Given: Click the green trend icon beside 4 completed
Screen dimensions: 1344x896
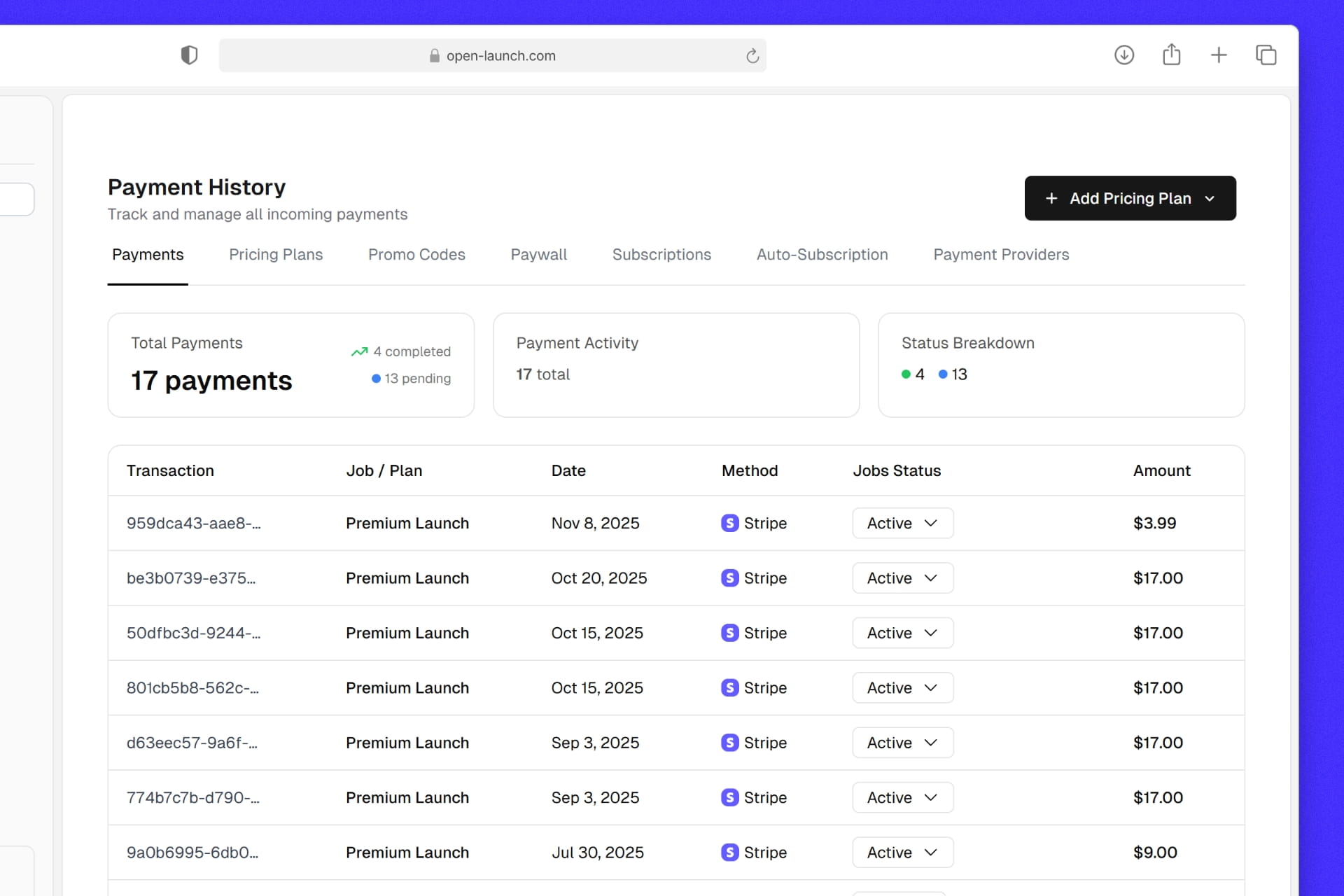Looking at the screenshot, I should pos(359,351).
